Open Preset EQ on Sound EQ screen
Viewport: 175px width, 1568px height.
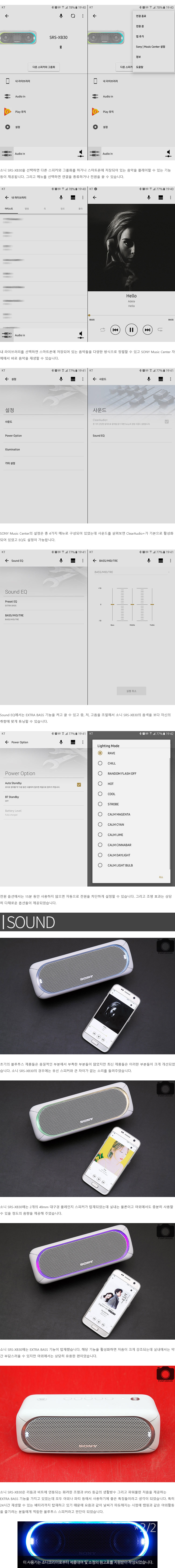click(x=43, y=603)
